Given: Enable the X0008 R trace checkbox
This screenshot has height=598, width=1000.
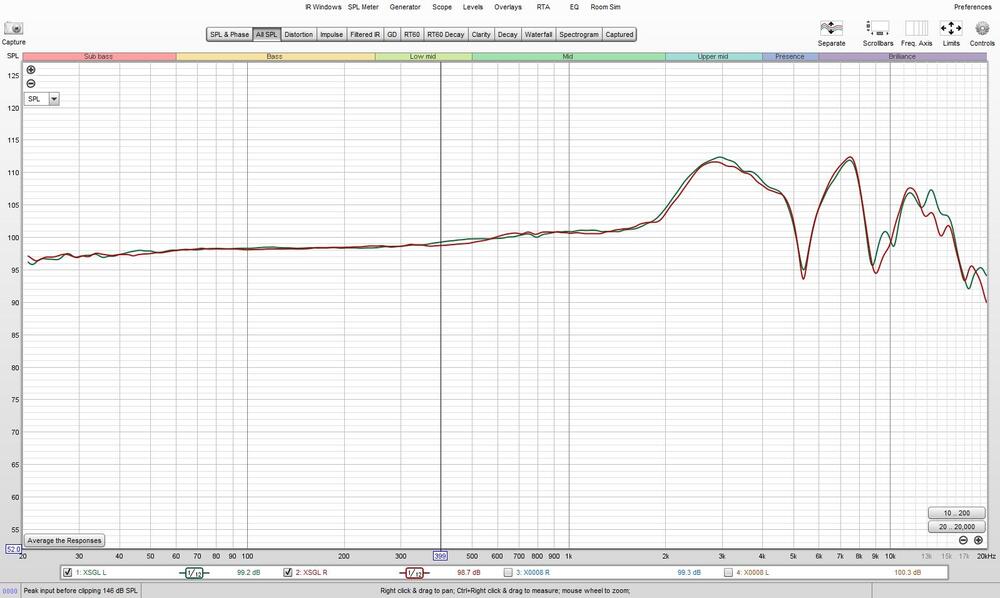Looking at the screenshot, I should pos(508,573).
